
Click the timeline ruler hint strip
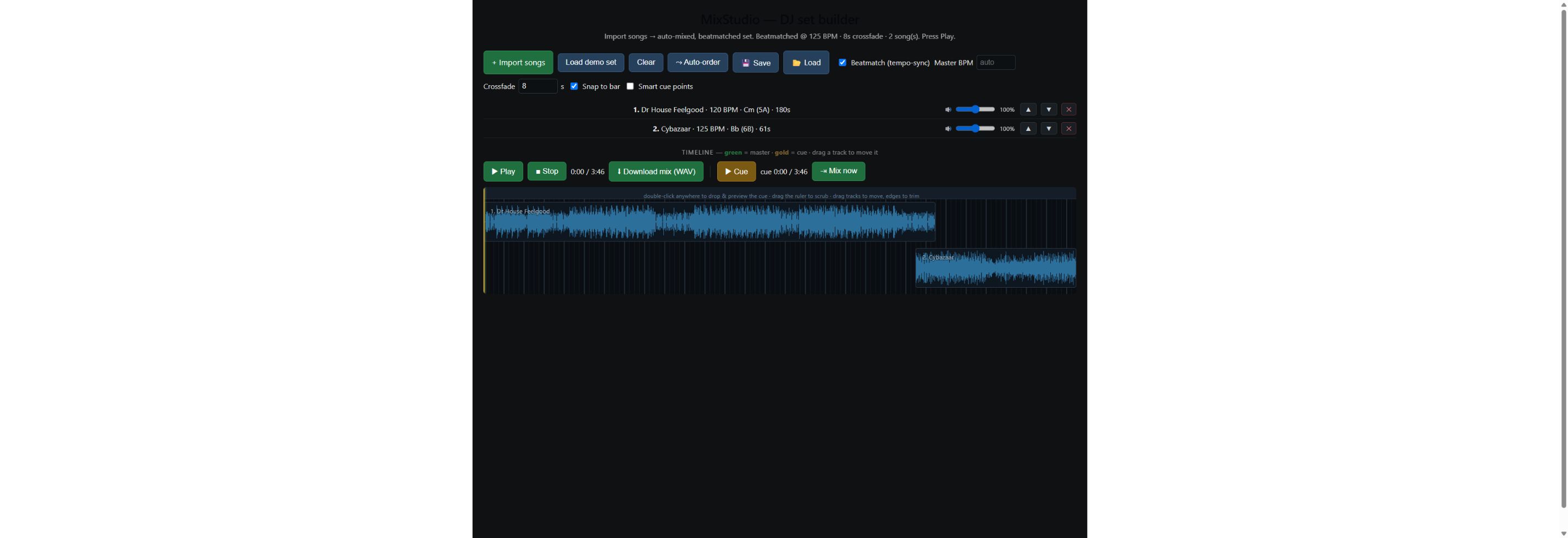click(x=780, y=194)
